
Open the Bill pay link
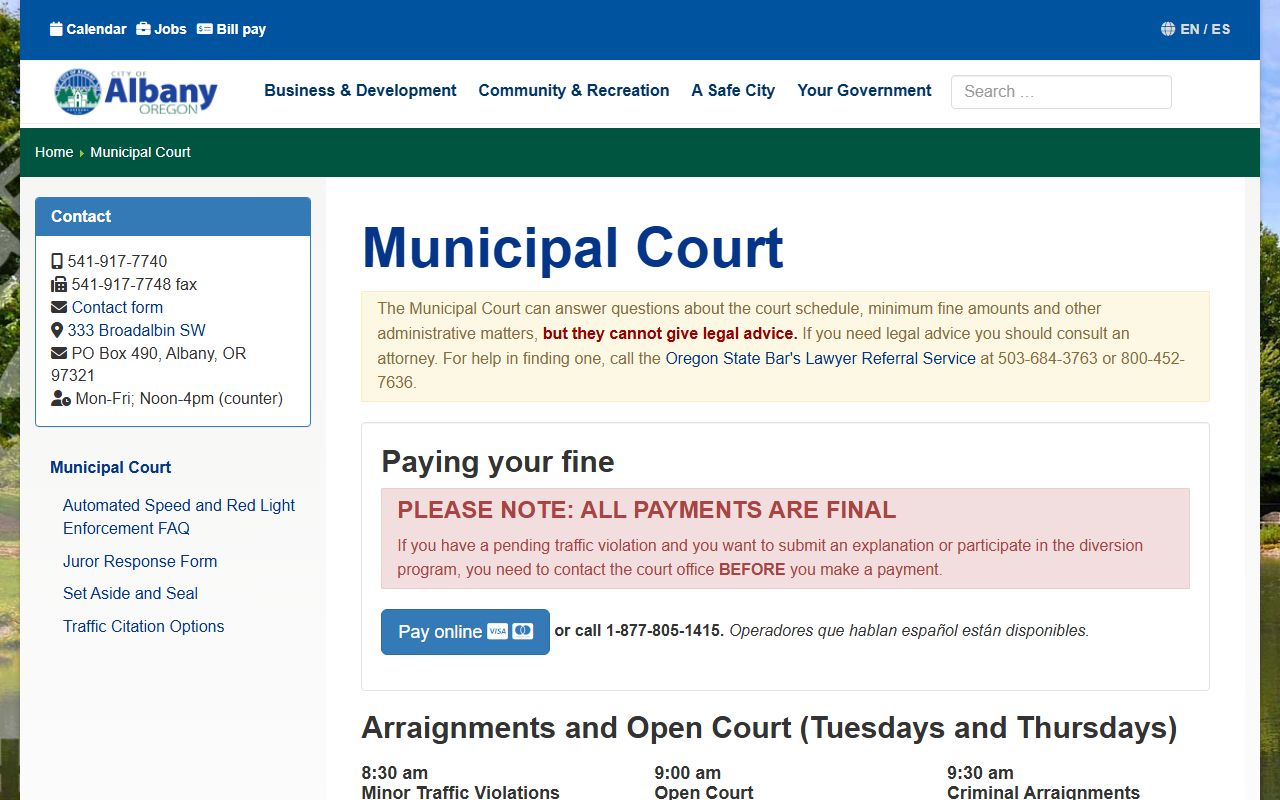231,29
